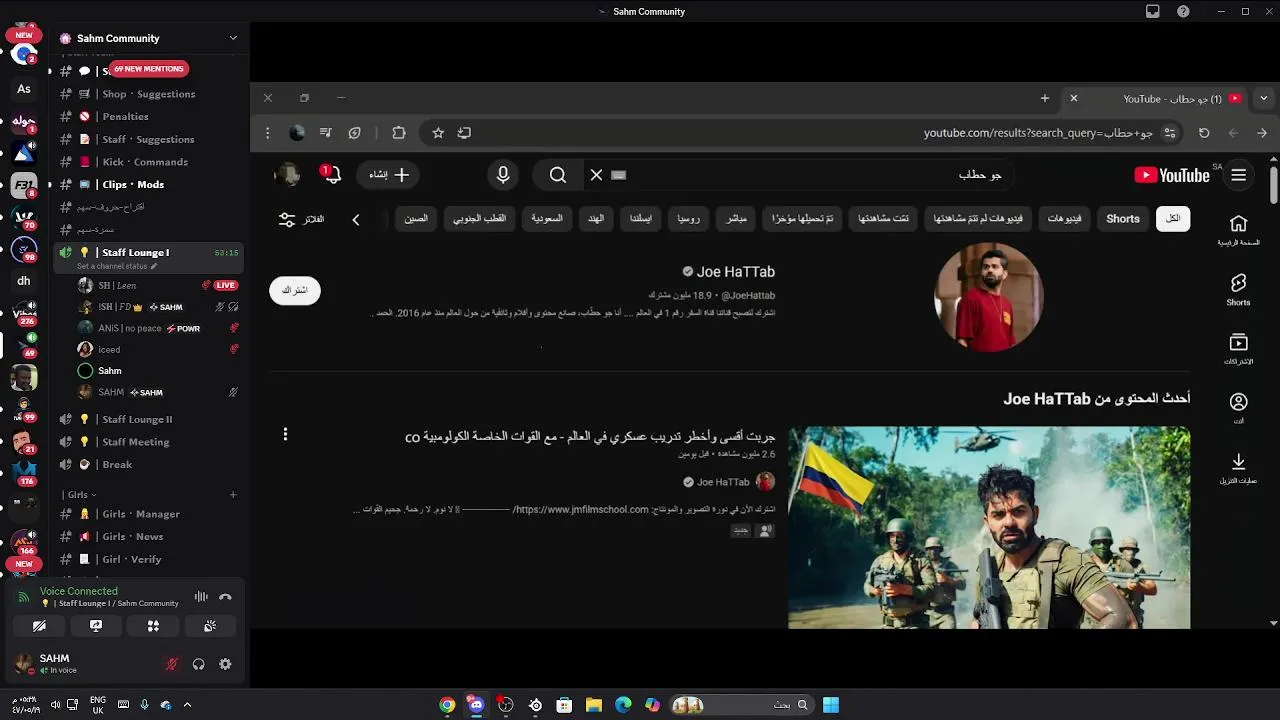Open Shop · Suggestions channel
This screenshot has height=720, width=1280.
coord(148,94)
